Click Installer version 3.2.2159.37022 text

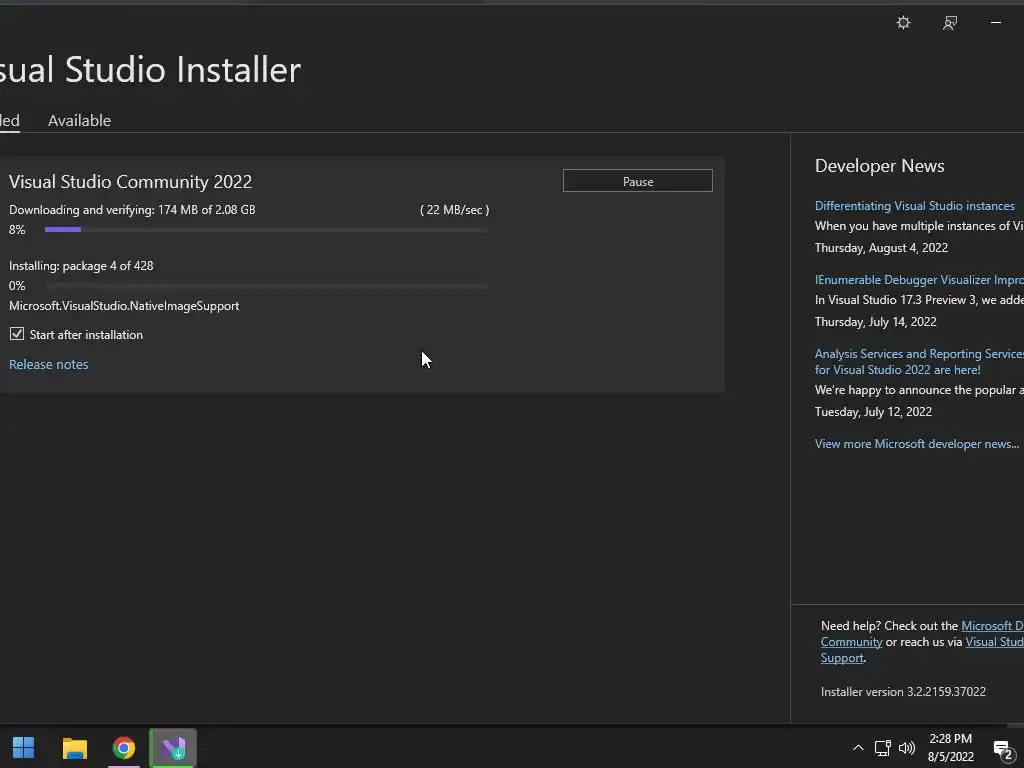[x=903, y=692]
